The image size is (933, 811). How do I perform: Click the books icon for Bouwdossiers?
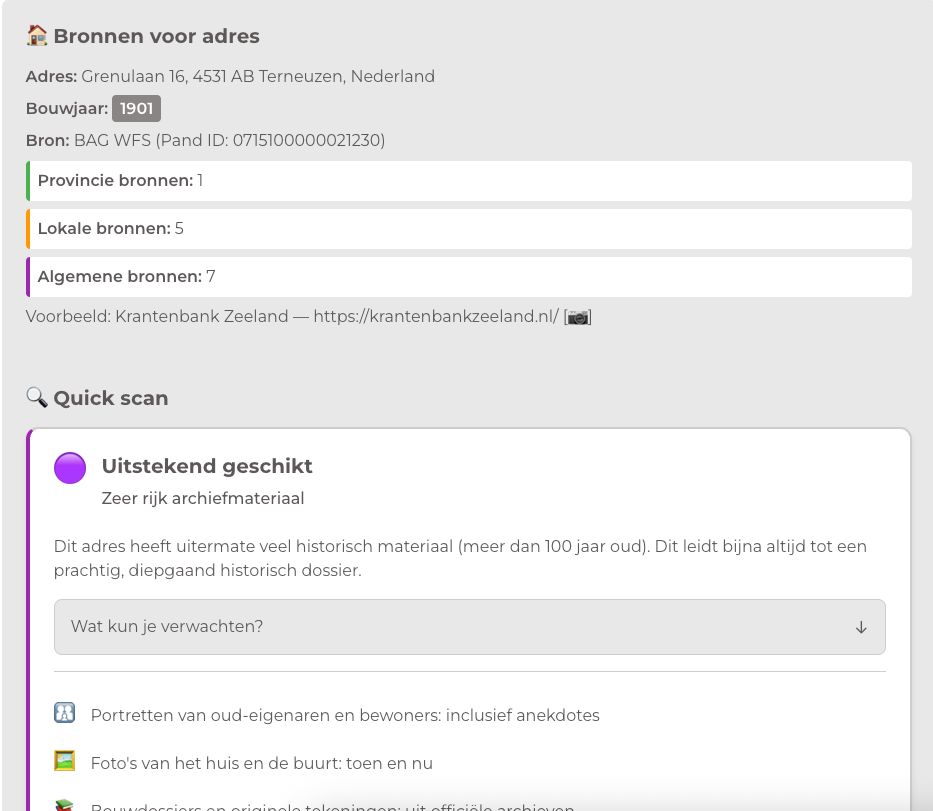coord(65,806)
